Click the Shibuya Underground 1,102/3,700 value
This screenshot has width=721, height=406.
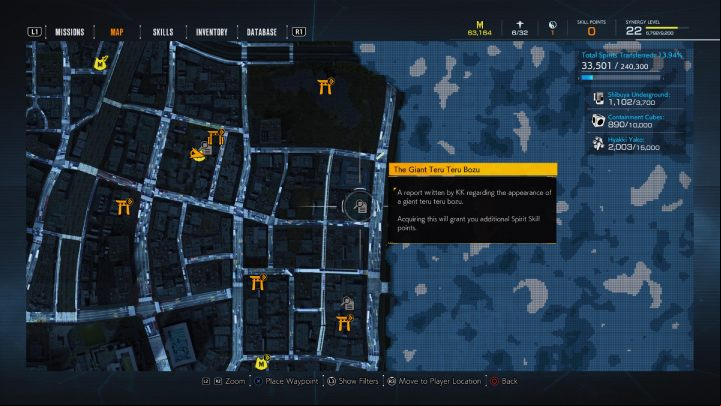tap(631, 102)
